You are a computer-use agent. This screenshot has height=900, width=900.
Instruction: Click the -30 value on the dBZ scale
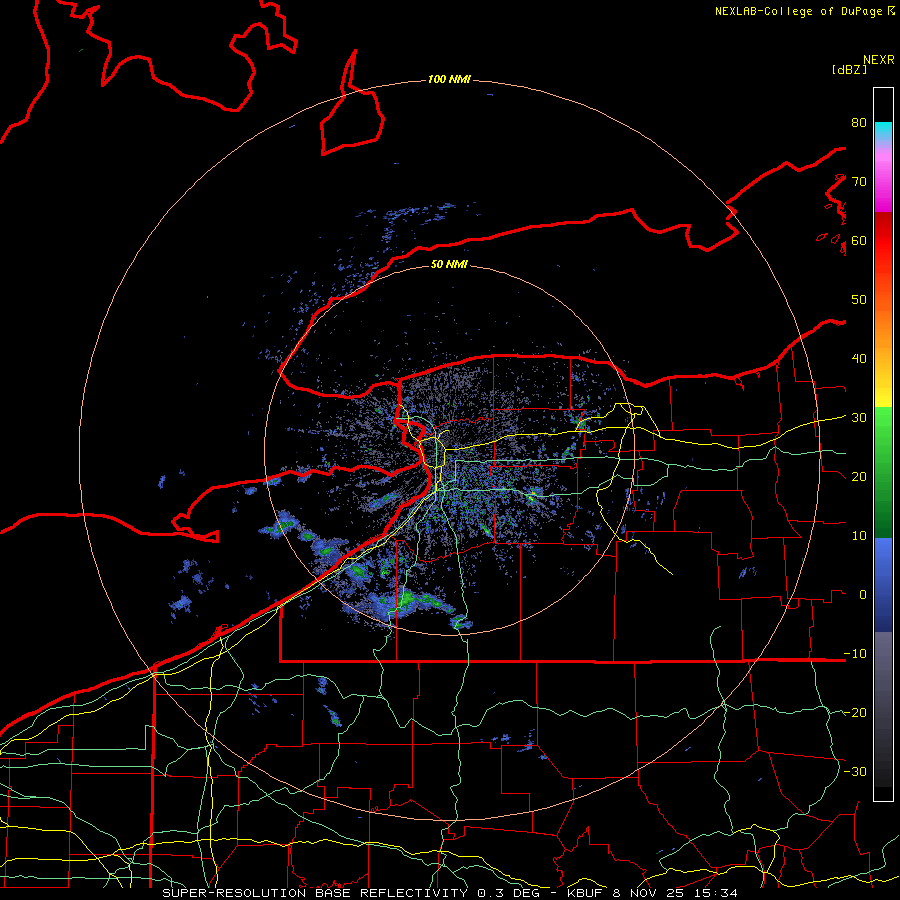pyautogui.click(x=855, y=771)
